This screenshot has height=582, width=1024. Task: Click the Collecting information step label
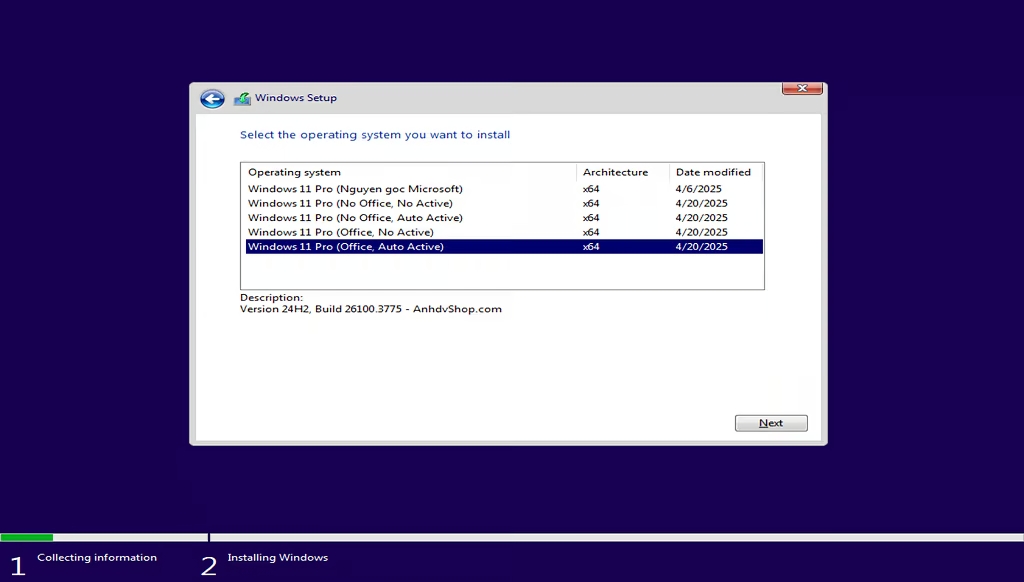(97, 557)
